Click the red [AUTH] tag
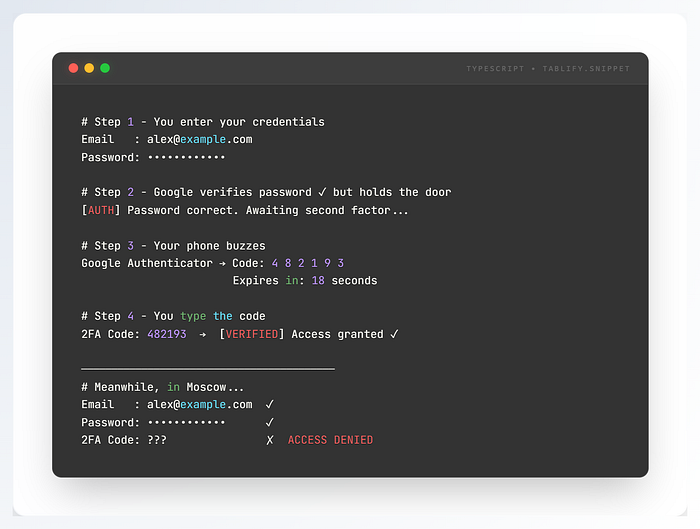 [101, 210]
